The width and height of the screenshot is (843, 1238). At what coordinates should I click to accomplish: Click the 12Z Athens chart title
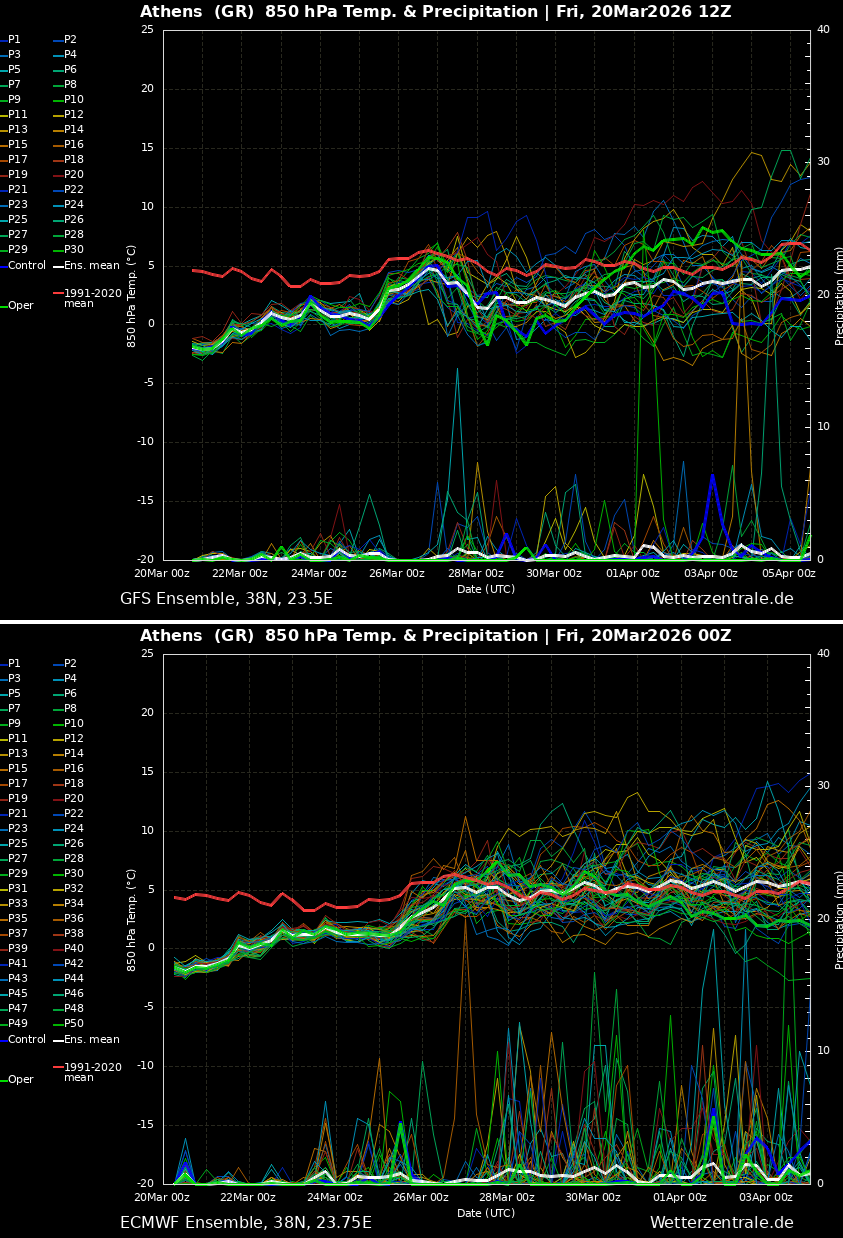[x=435, y=12]
